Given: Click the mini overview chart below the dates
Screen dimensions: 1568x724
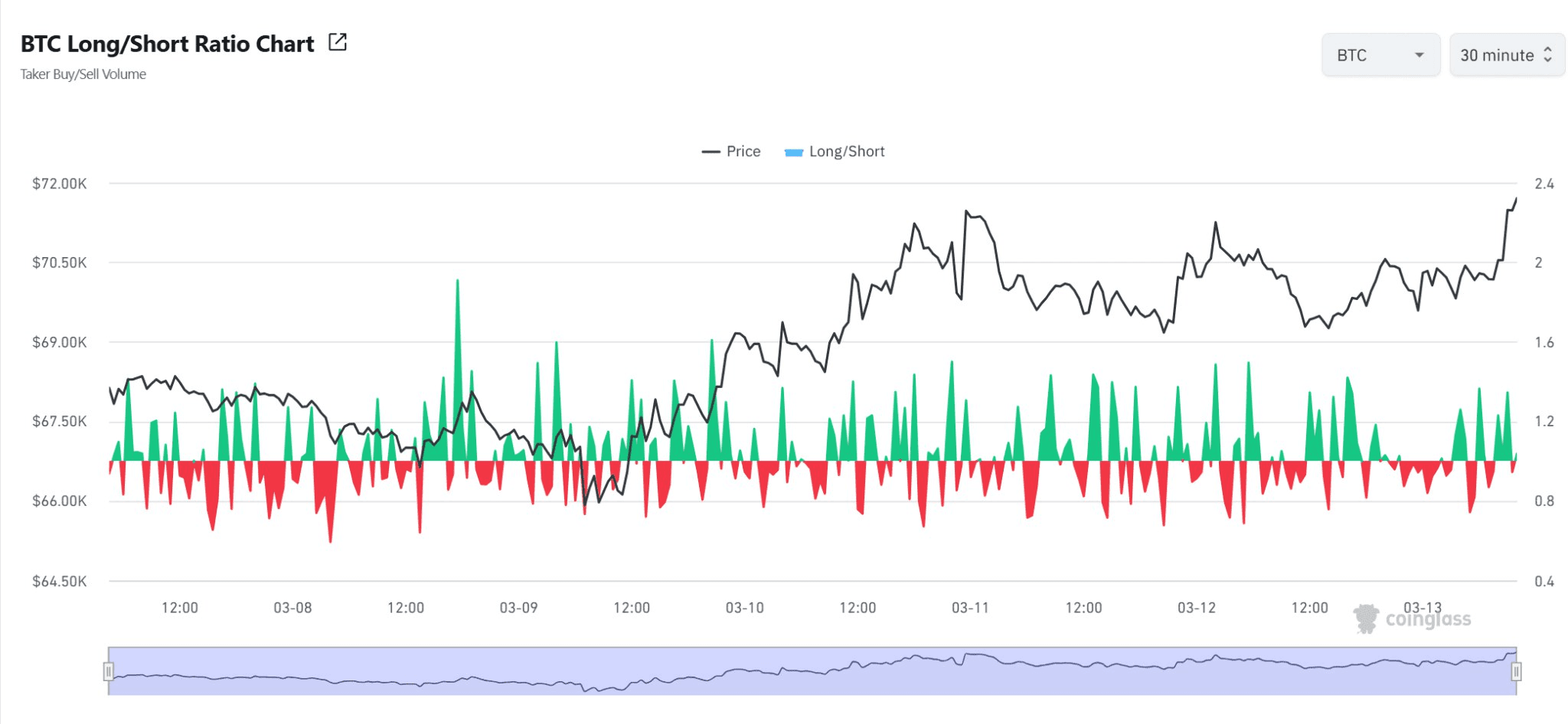Looking at the screenshot, I should pyautogui.click(x=812, y=671).
